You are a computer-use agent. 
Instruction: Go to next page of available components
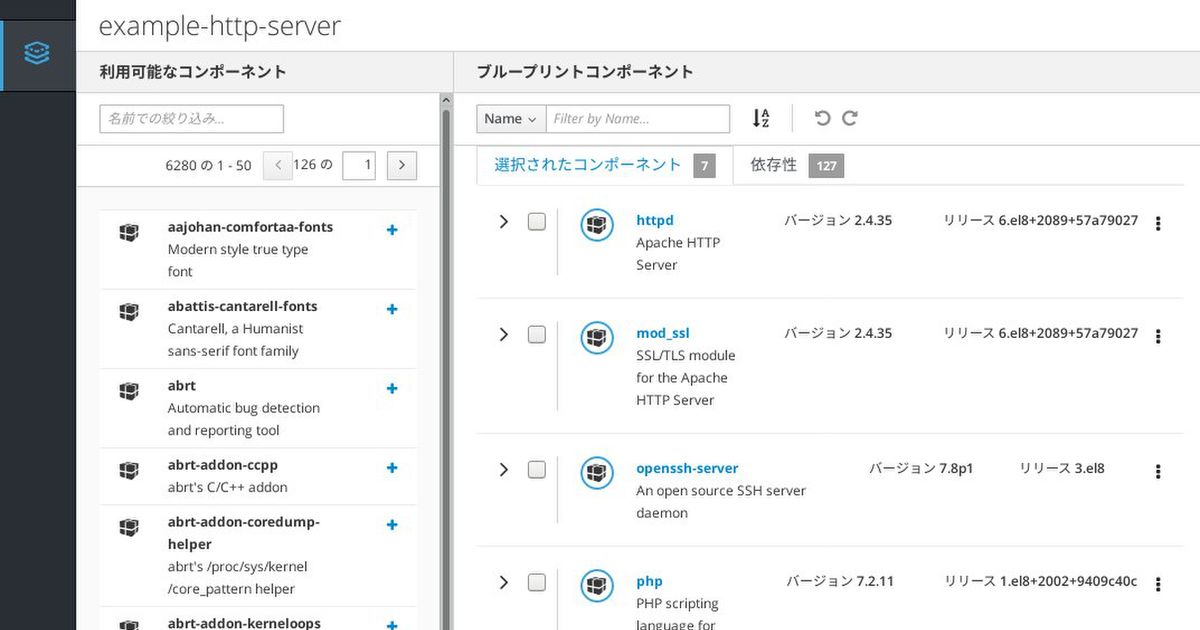[401, 166]
